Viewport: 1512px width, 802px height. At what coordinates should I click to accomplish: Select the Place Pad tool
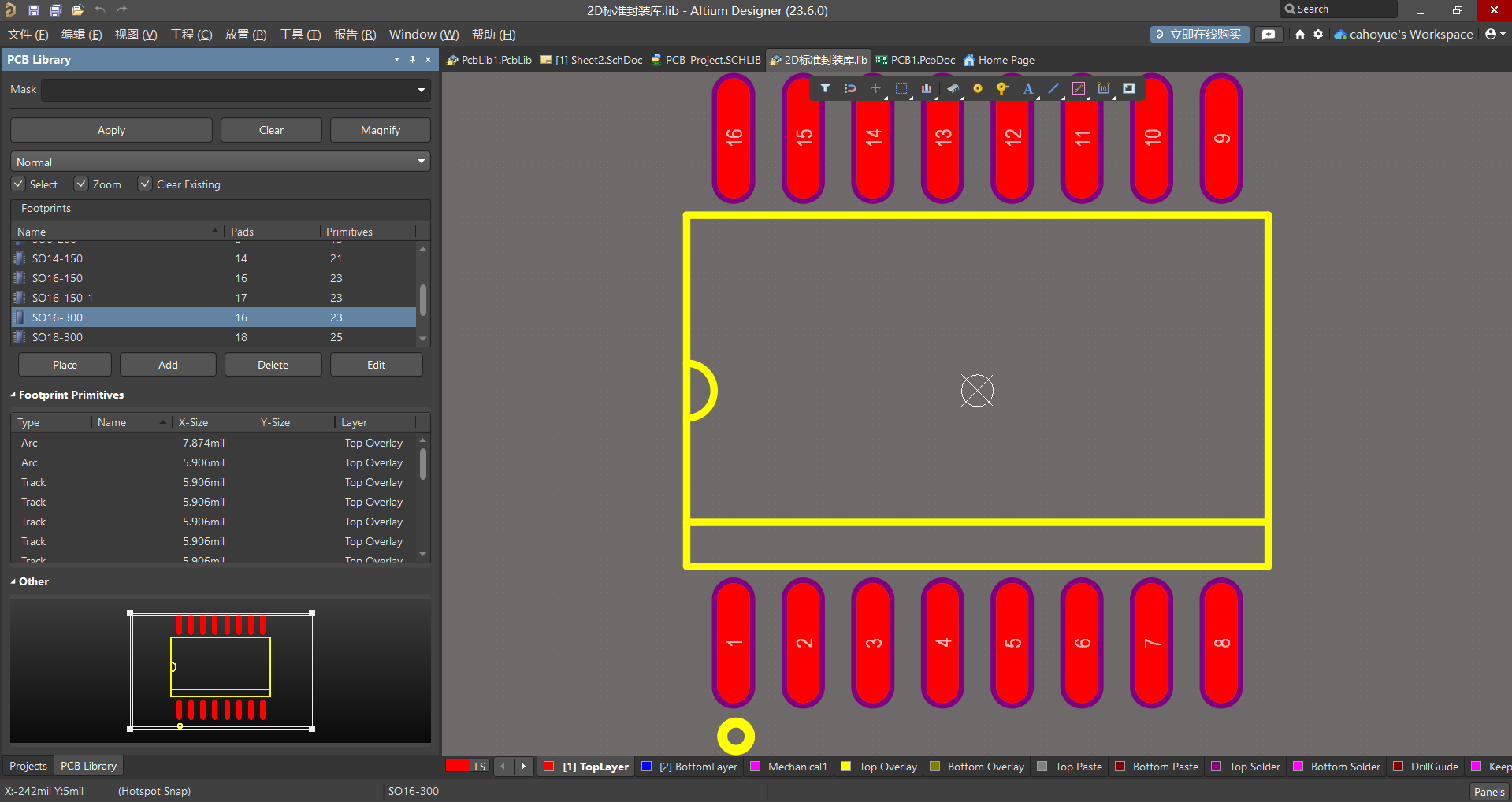(x=977, y=88)
